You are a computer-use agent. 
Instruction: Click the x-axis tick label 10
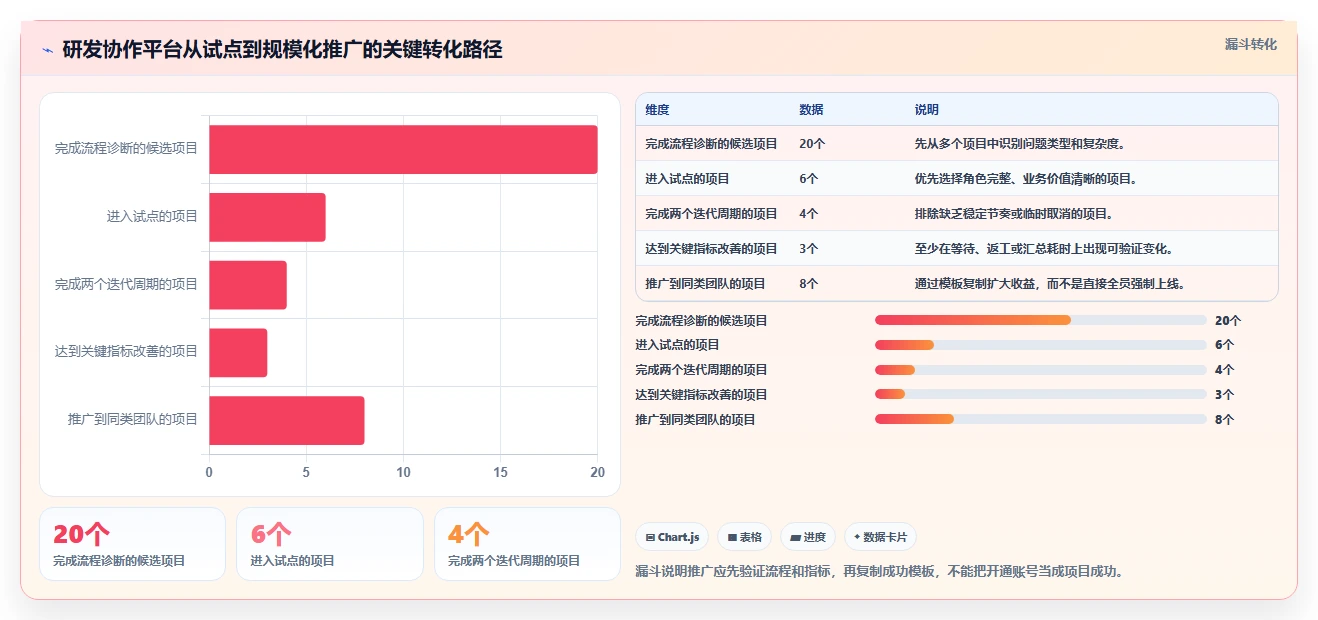(403, 472)
